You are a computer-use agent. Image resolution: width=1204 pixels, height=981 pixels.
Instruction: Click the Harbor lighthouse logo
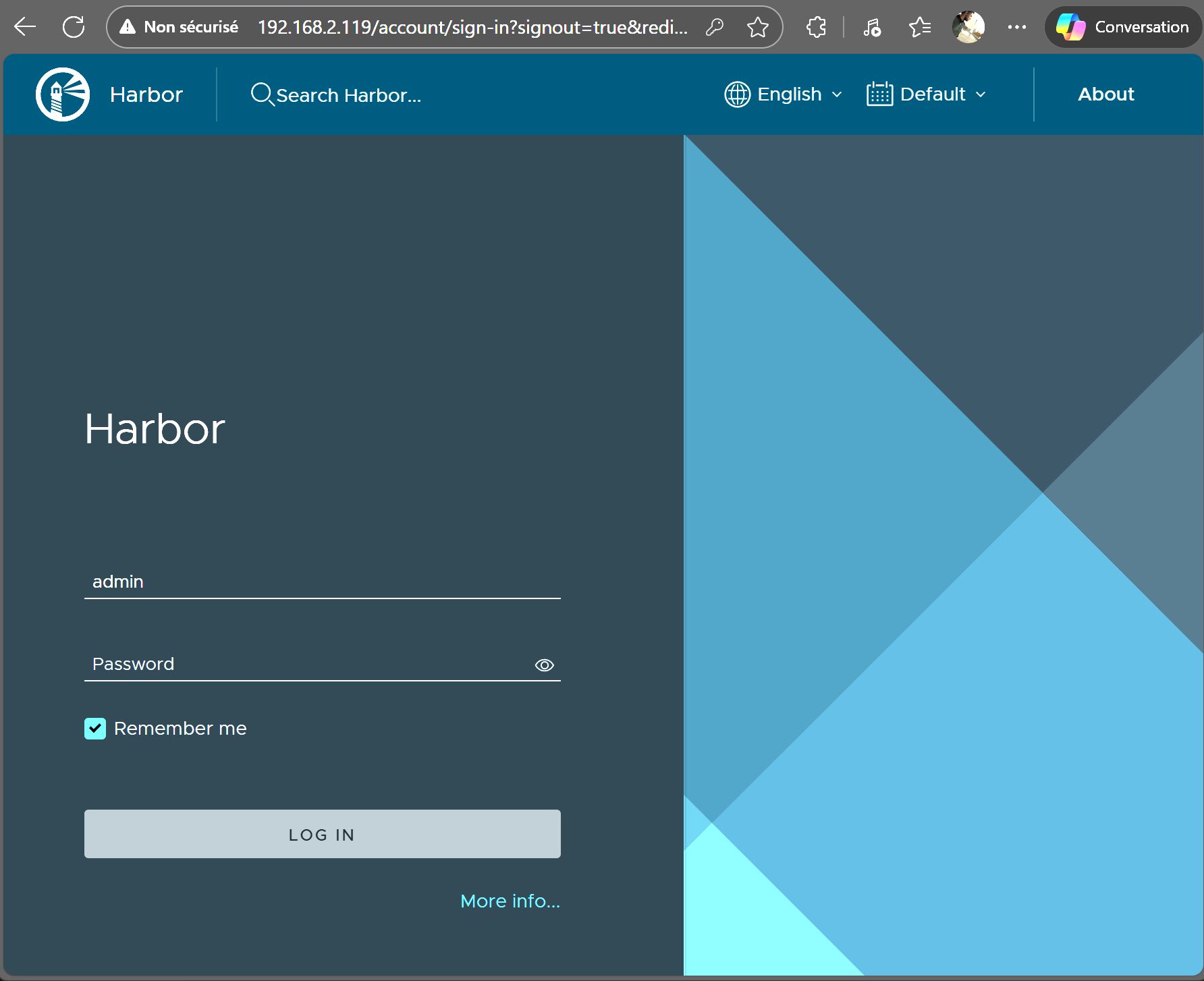63,94
